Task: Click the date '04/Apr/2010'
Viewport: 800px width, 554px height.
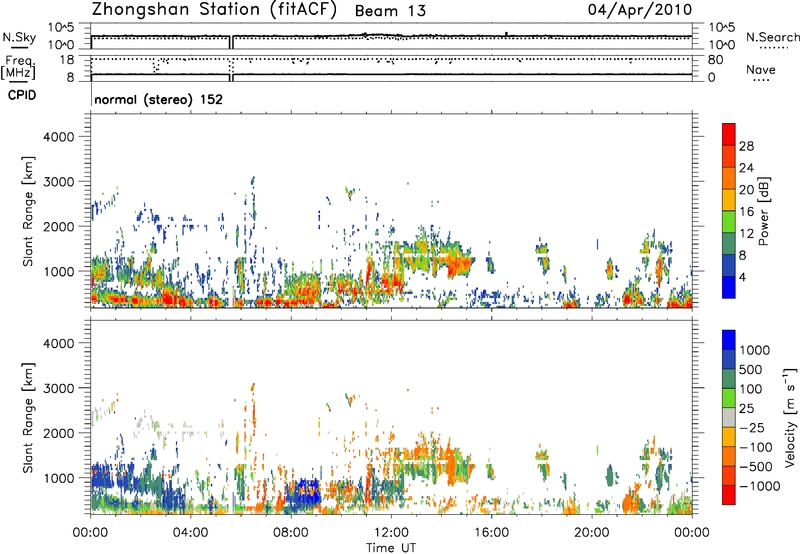Action: (640, 10)
